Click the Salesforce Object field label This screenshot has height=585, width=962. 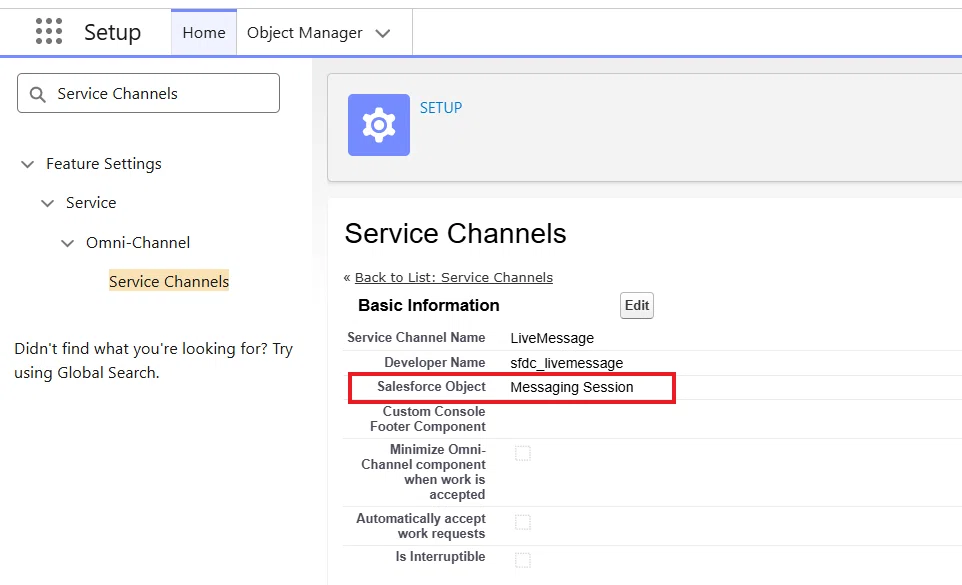(431, 386)
